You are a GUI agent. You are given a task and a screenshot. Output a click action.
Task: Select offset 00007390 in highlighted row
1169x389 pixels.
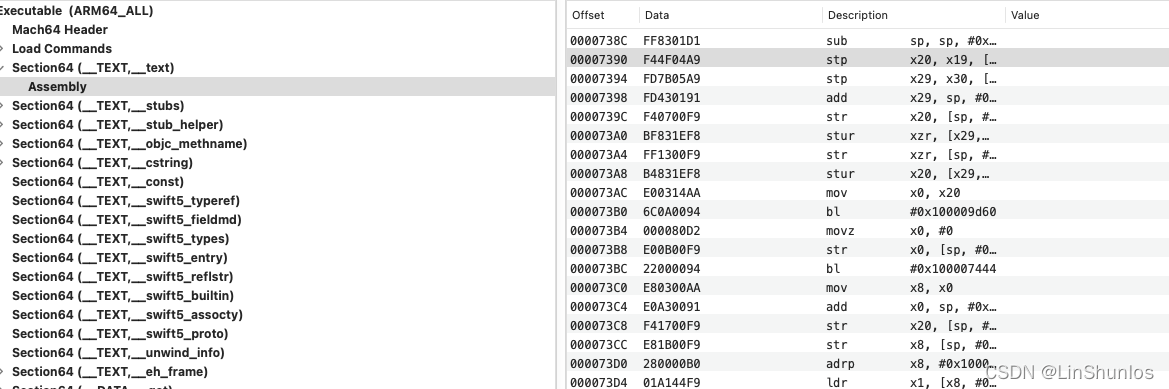coord(599,59)
